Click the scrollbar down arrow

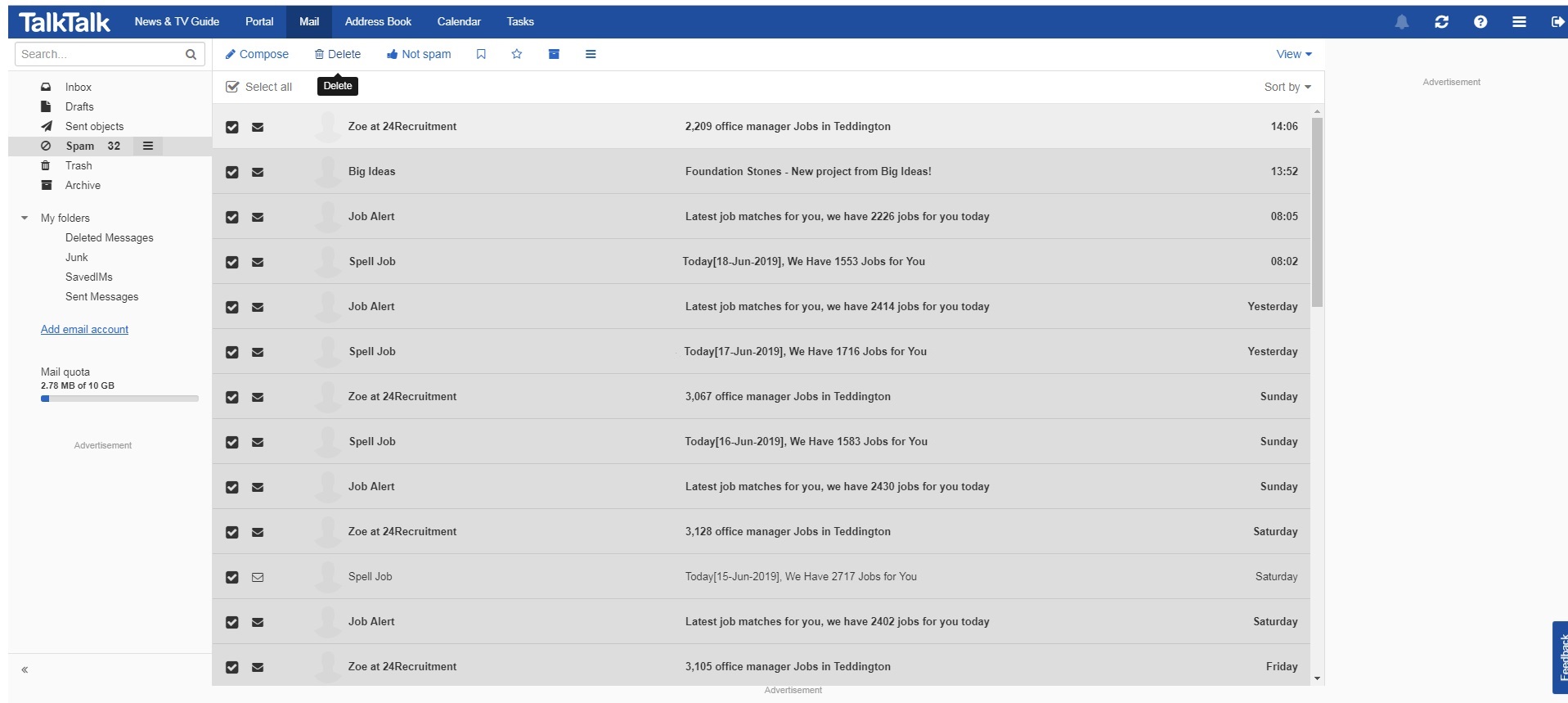tap(1317, 678)
